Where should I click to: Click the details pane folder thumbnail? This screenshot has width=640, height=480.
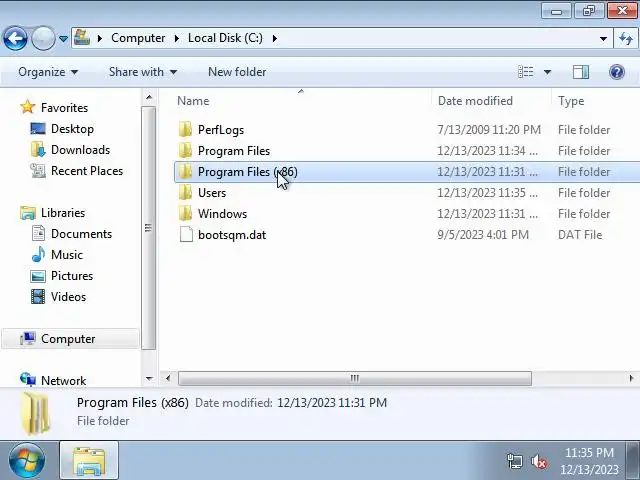pos(36,413)
